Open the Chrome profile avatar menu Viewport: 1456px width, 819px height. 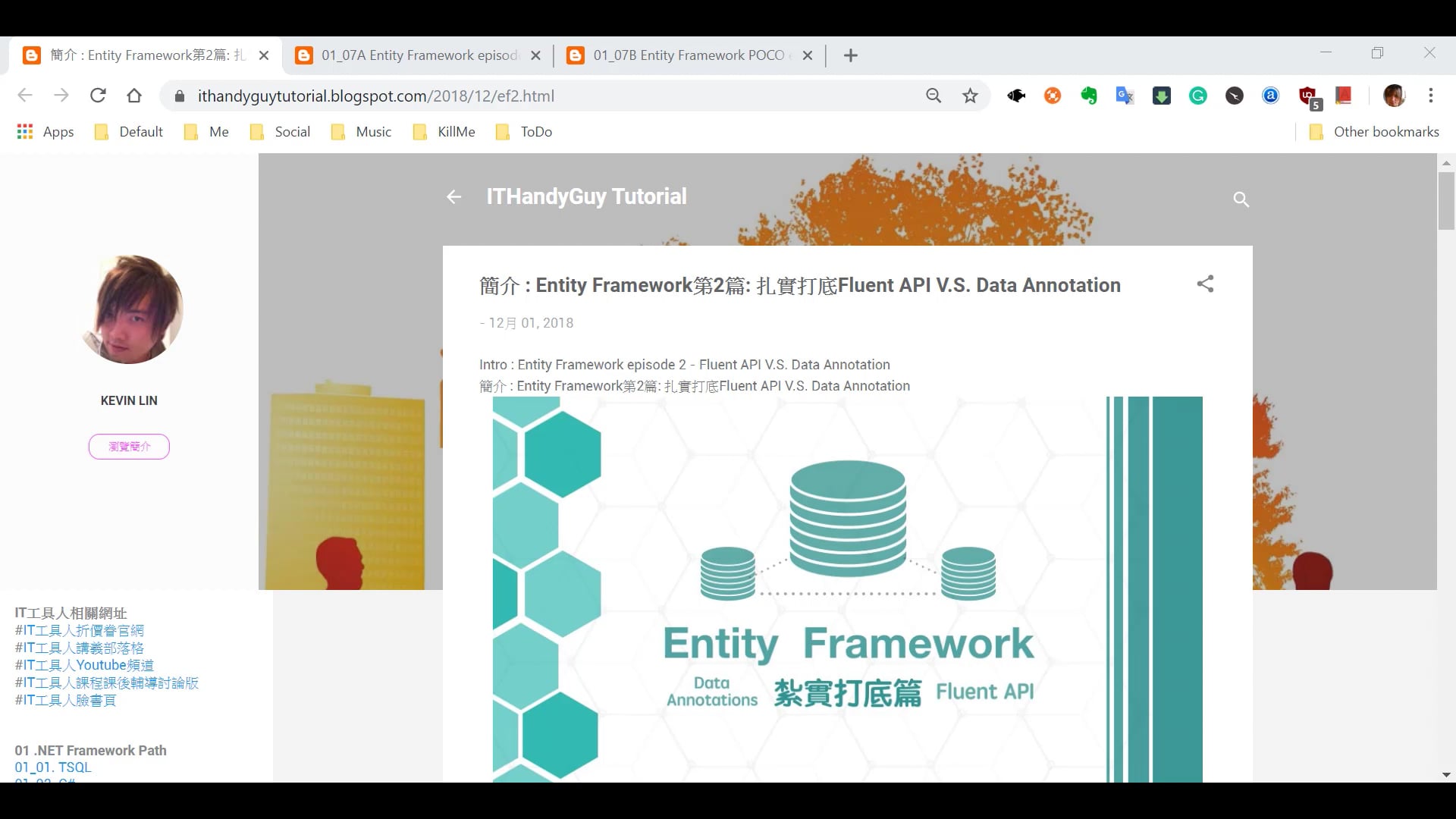click(x=1394, y=96)
